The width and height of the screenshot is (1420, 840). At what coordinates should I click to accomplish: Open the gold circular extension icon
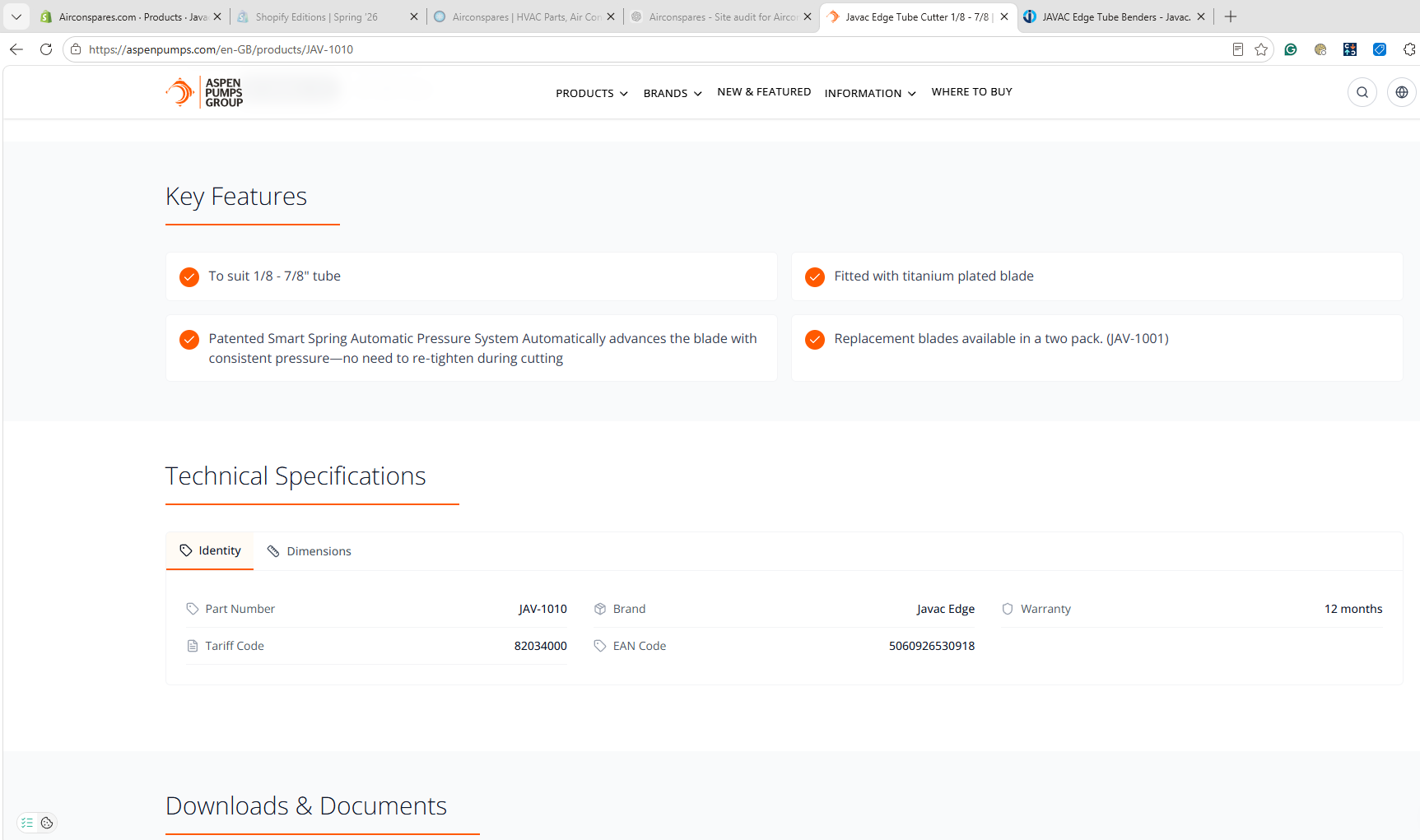(1320, 49)
